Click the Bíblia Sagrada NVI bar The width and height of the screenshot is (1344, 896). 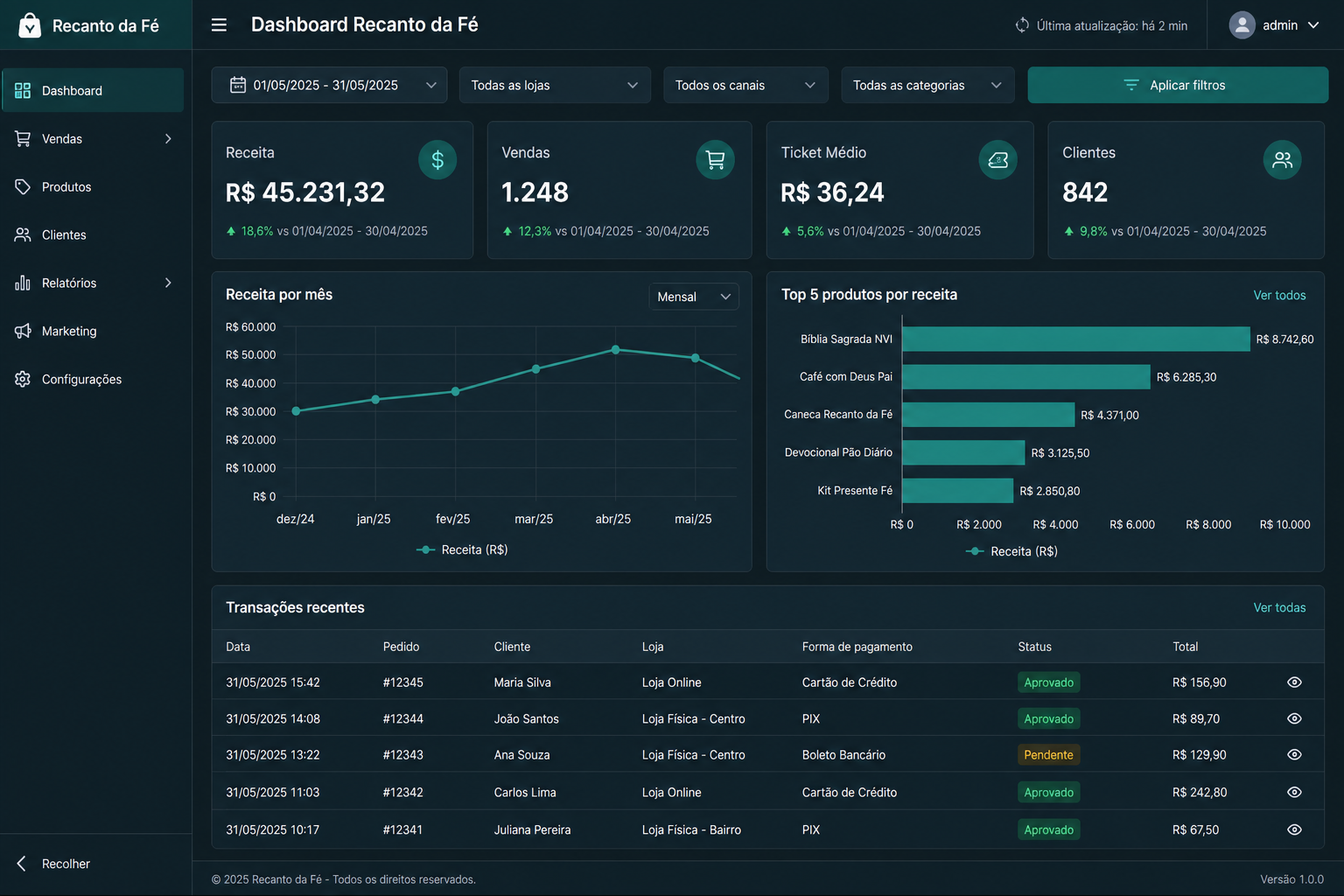[x=1076, y=339]
